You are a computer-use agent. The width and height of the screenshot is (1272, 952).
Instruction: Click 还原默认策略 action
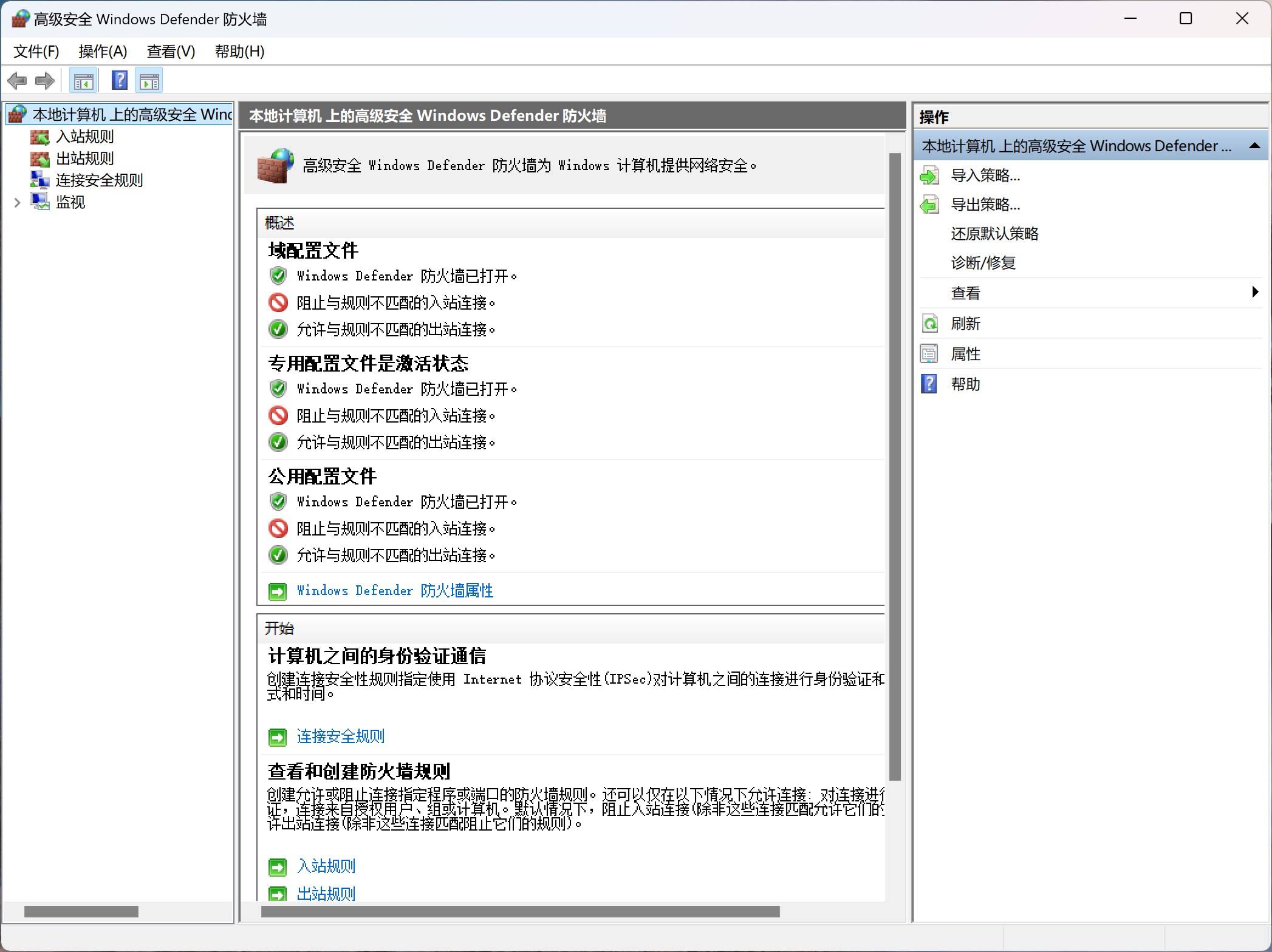[994, 234]
